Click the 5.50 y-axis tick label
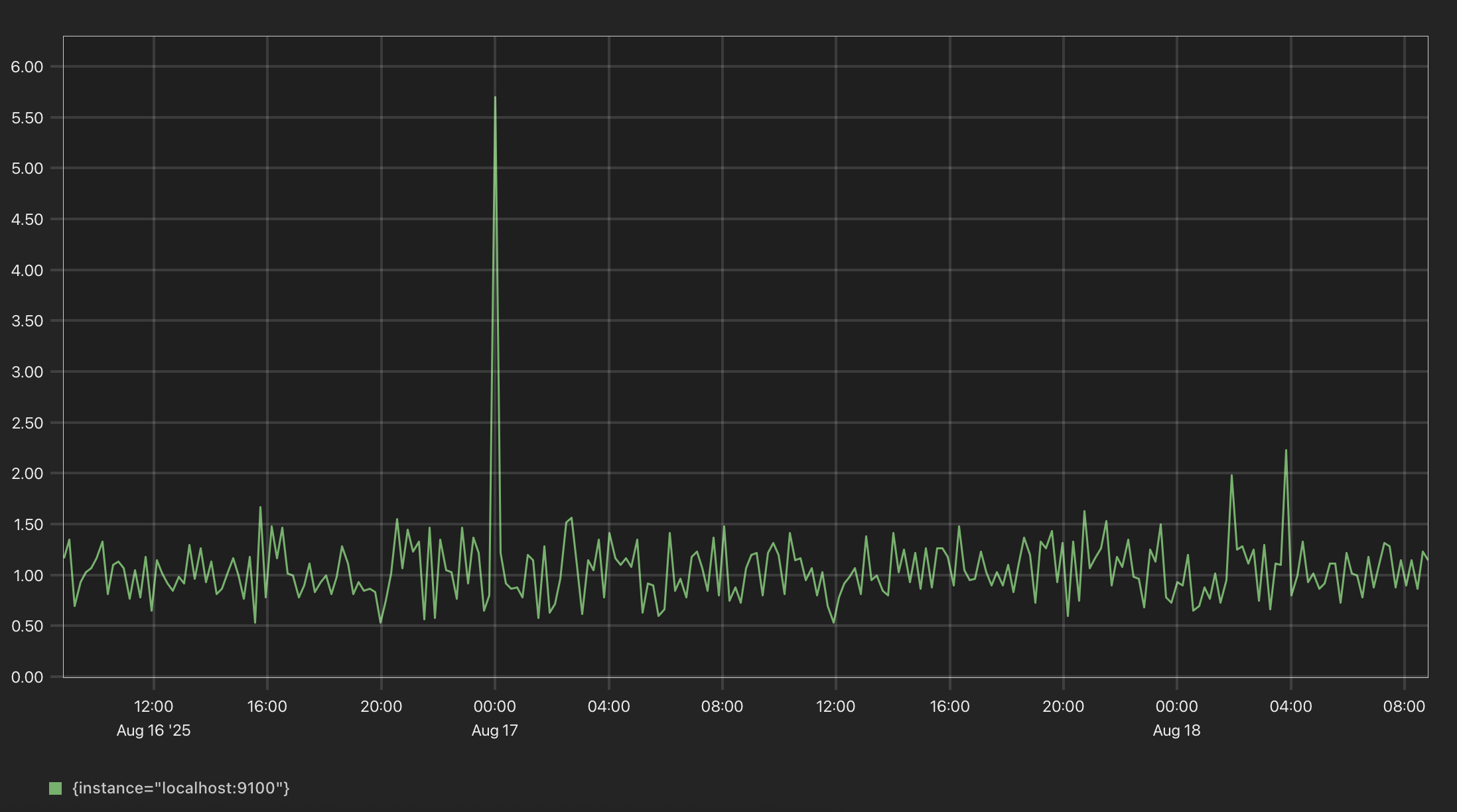Image resolution: width=1457 pixels, height=812 pixels. [x=27, y=117]
